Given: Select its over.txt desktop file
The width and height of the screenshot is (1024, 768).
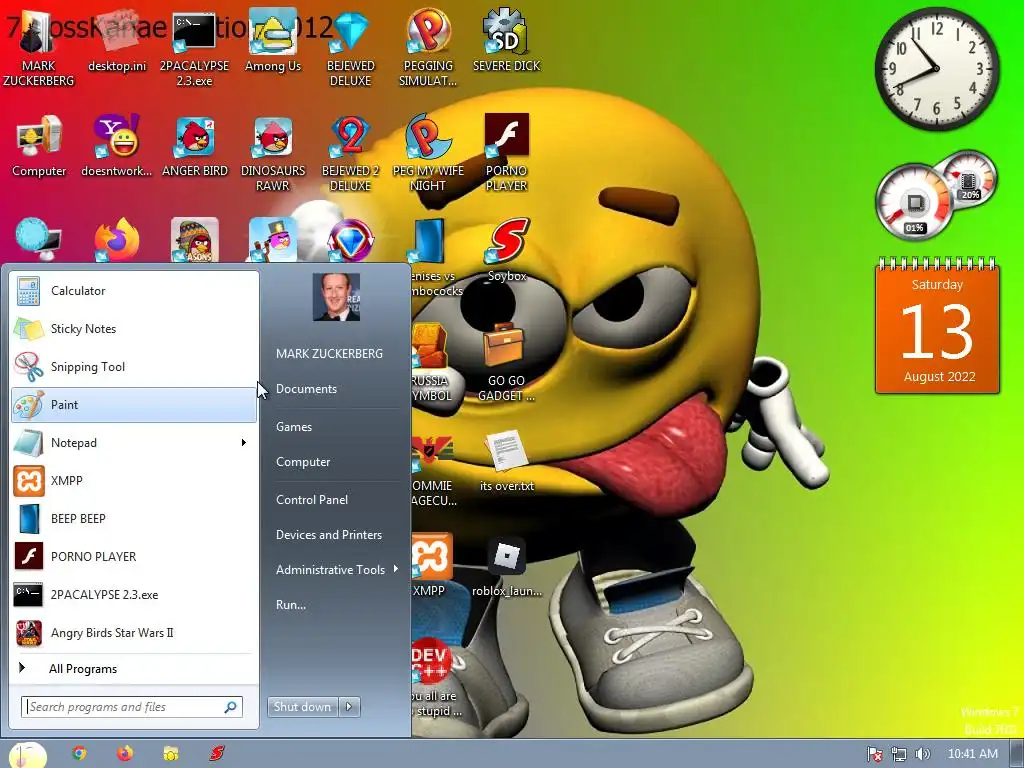Looking at the screenshot, I should coord(507,460).
